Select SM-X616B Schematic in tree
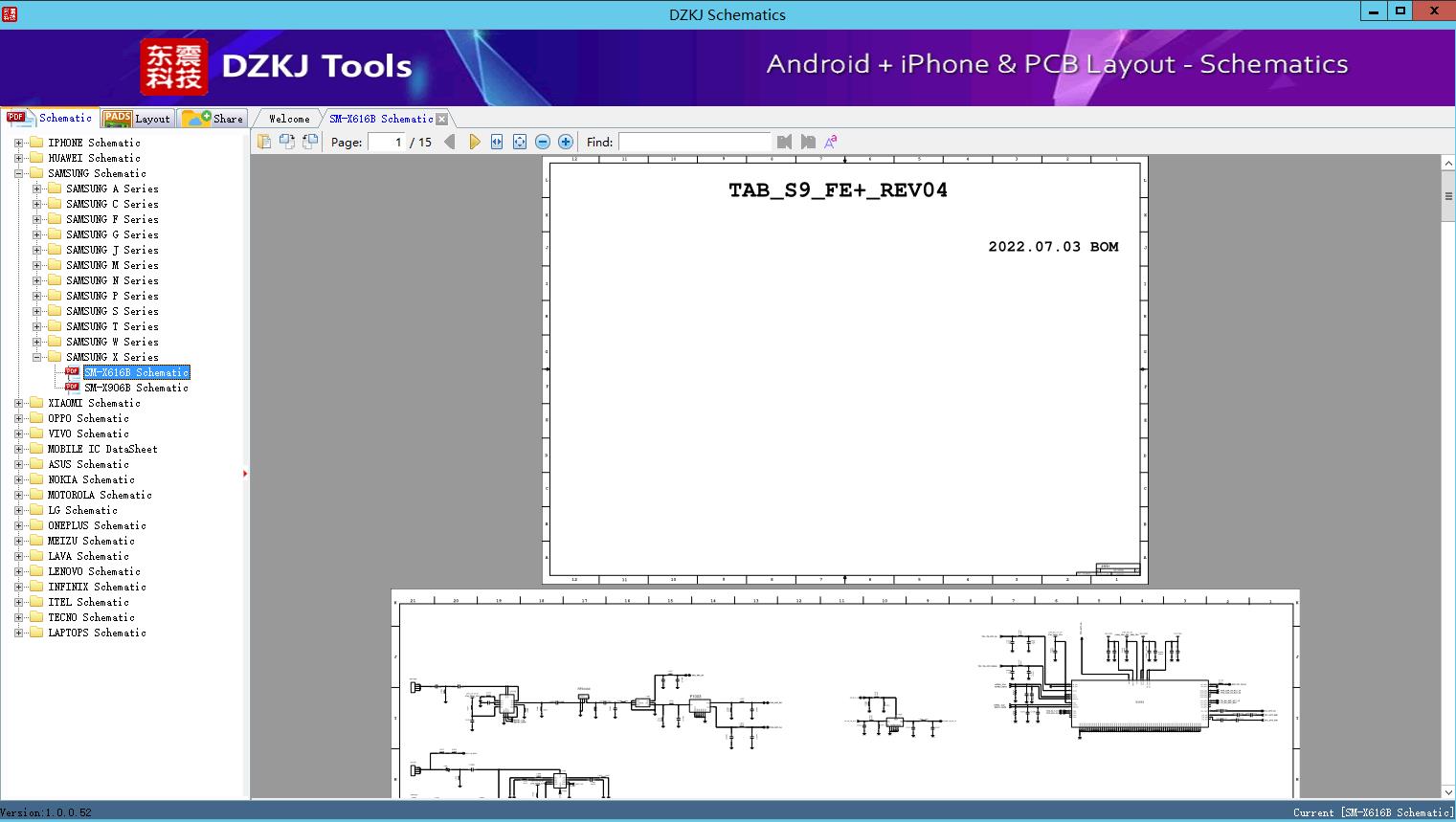1456x822 pixels. 136,372
